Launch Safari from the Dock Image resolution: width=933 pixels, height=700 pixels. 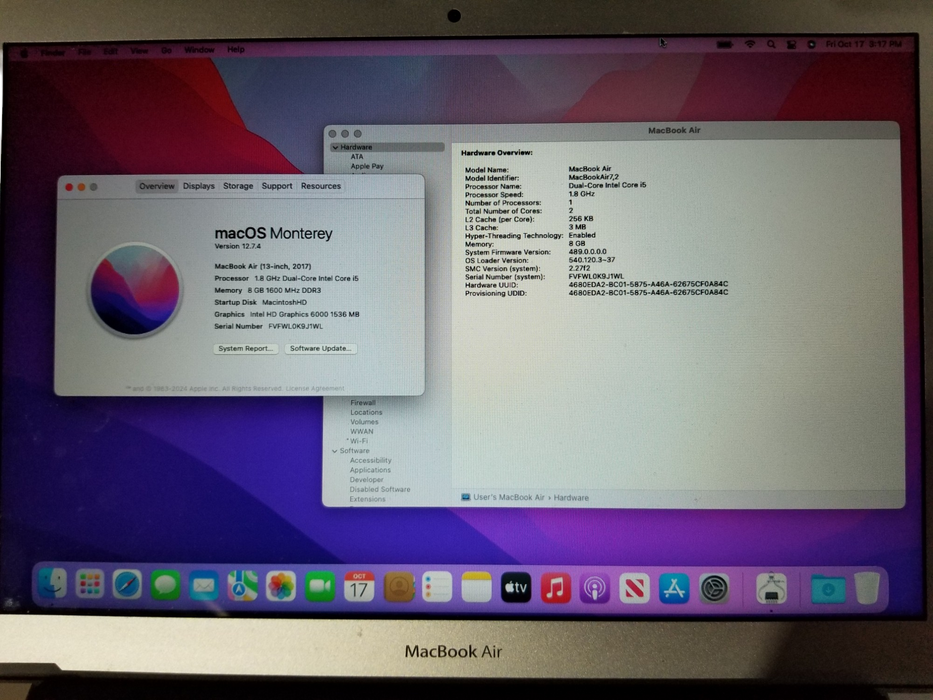coord(127,585)
